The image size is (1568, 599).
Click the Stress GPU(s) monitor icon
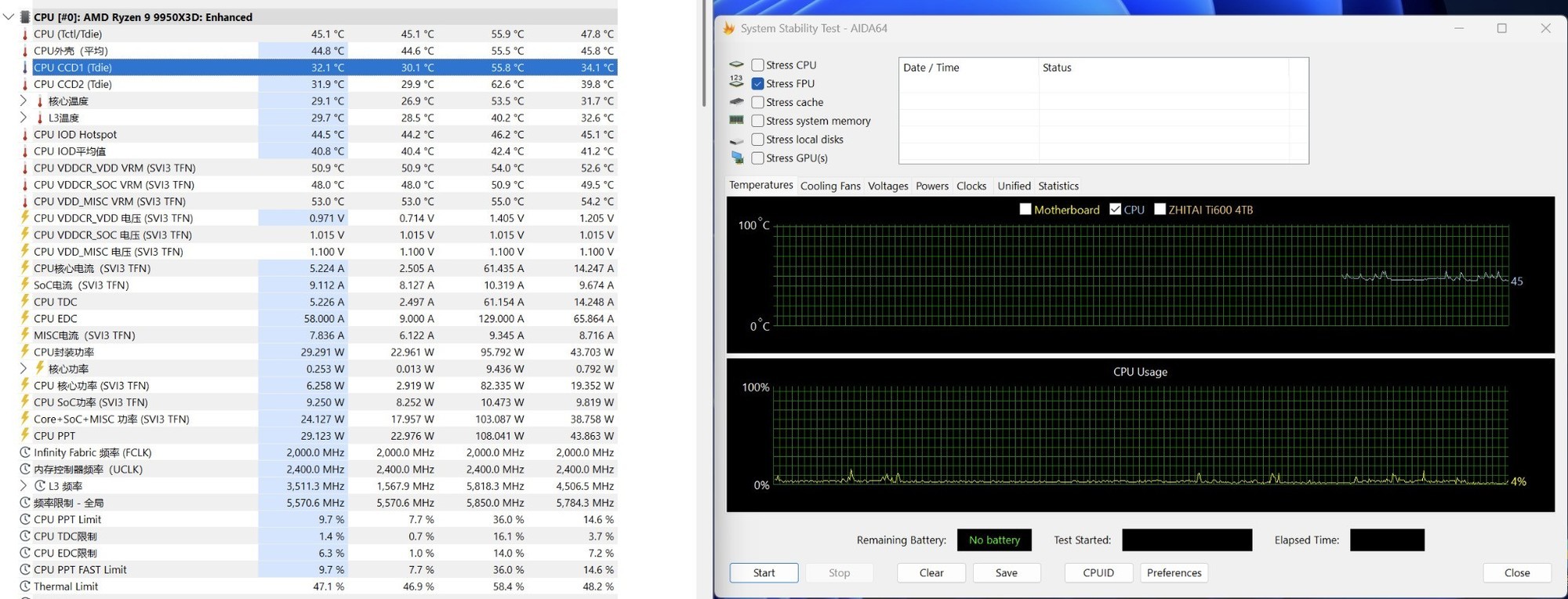(x=737, y=158)
